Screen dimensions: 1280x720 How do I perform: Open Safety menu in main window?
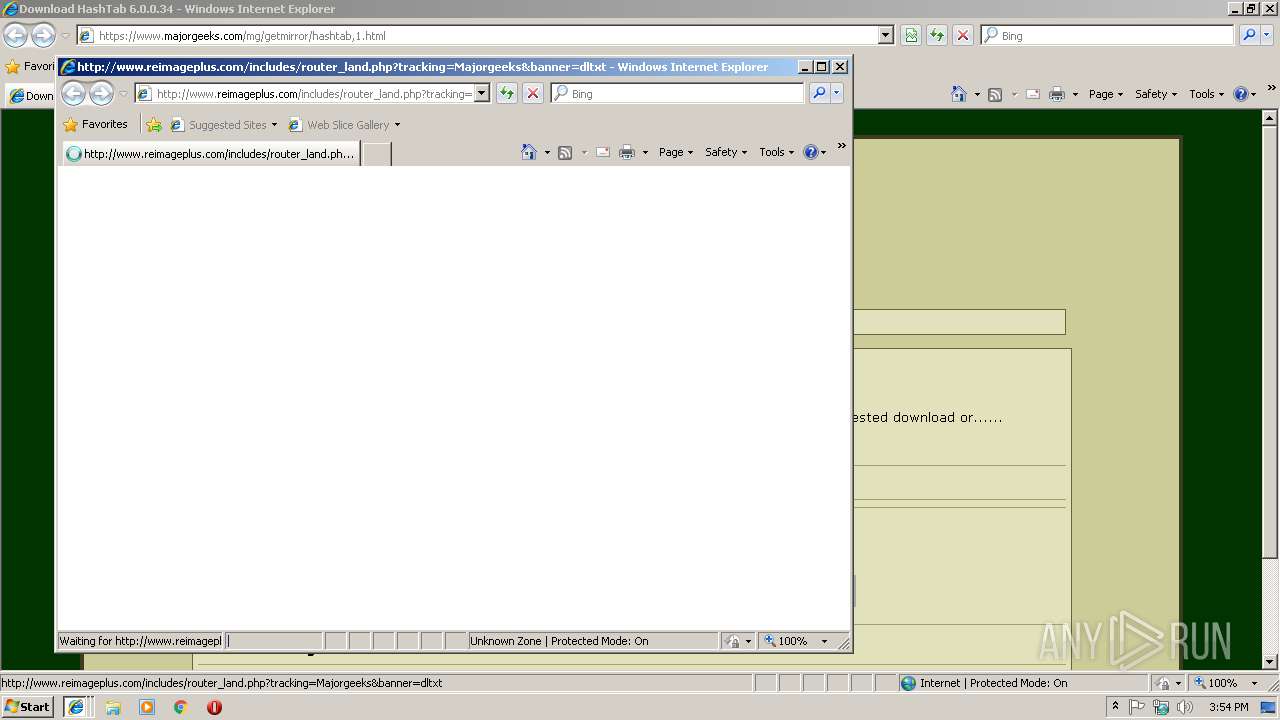tap(1156, 94)
